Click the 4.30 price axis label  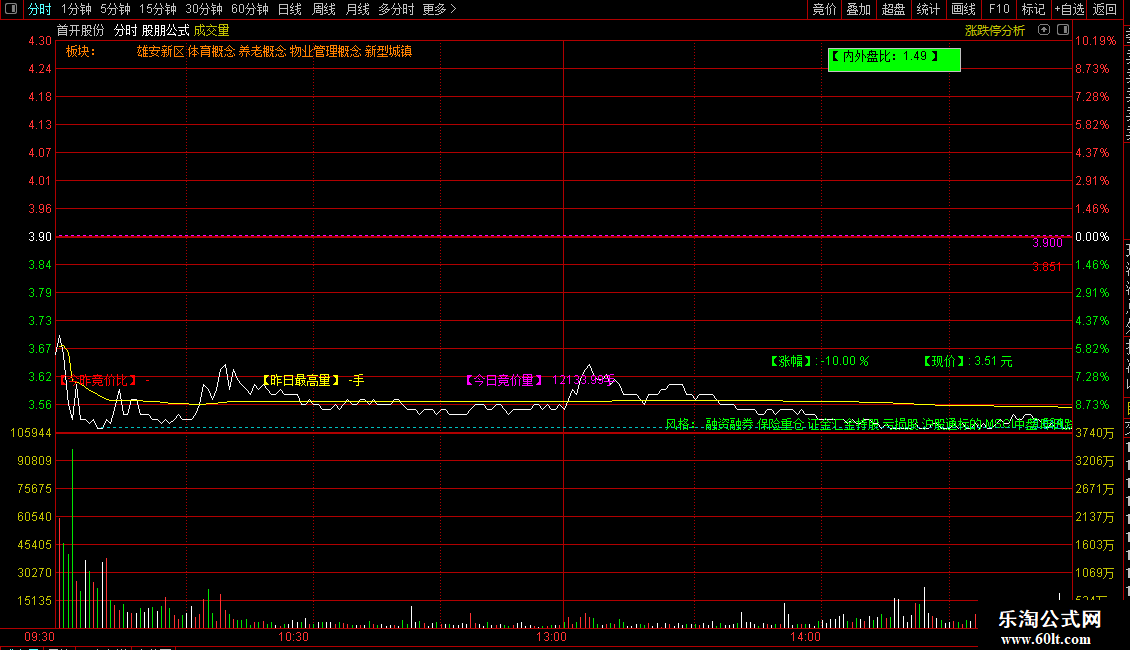point(40,41)
